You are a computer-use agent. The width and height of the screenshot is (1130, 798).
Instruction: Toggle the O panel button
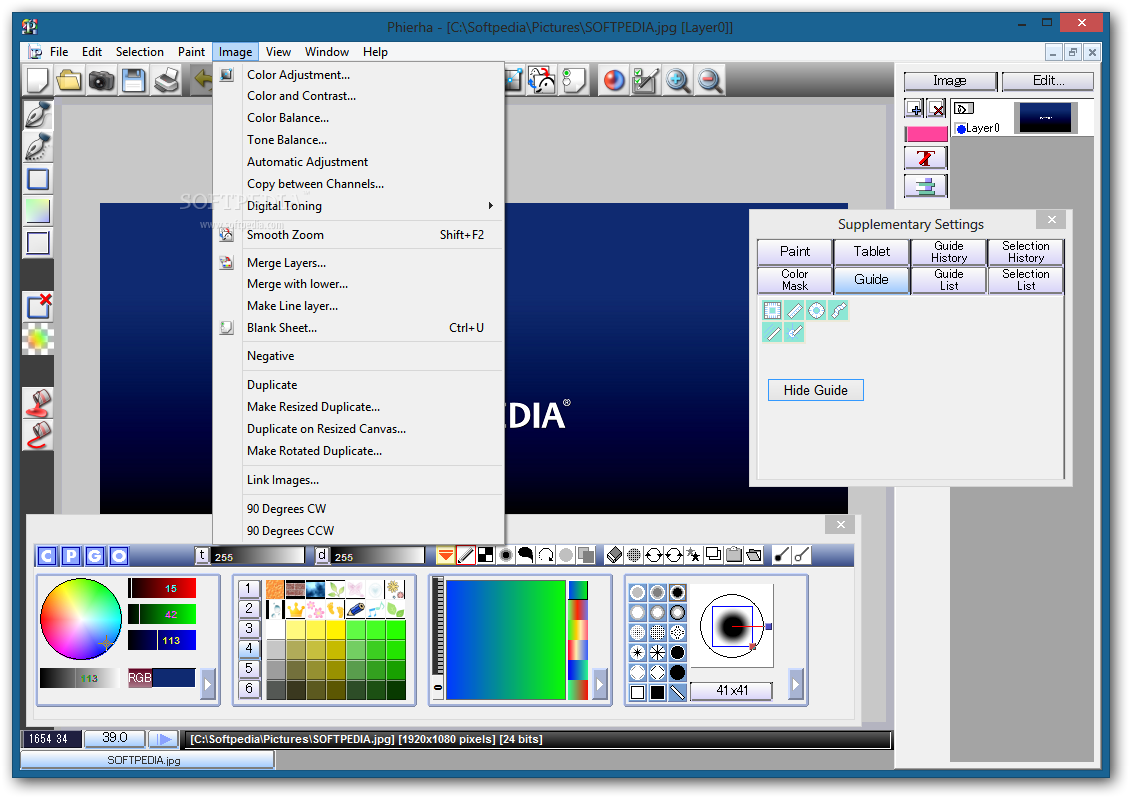click(x=119, y=555)
